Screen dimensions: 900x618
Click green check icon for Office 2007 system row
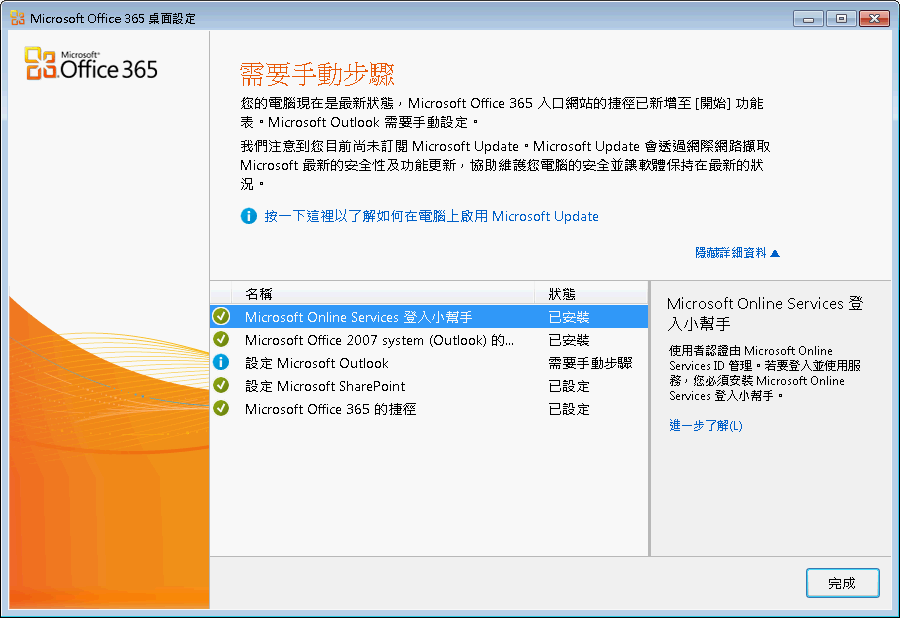(x=221, y=339)
